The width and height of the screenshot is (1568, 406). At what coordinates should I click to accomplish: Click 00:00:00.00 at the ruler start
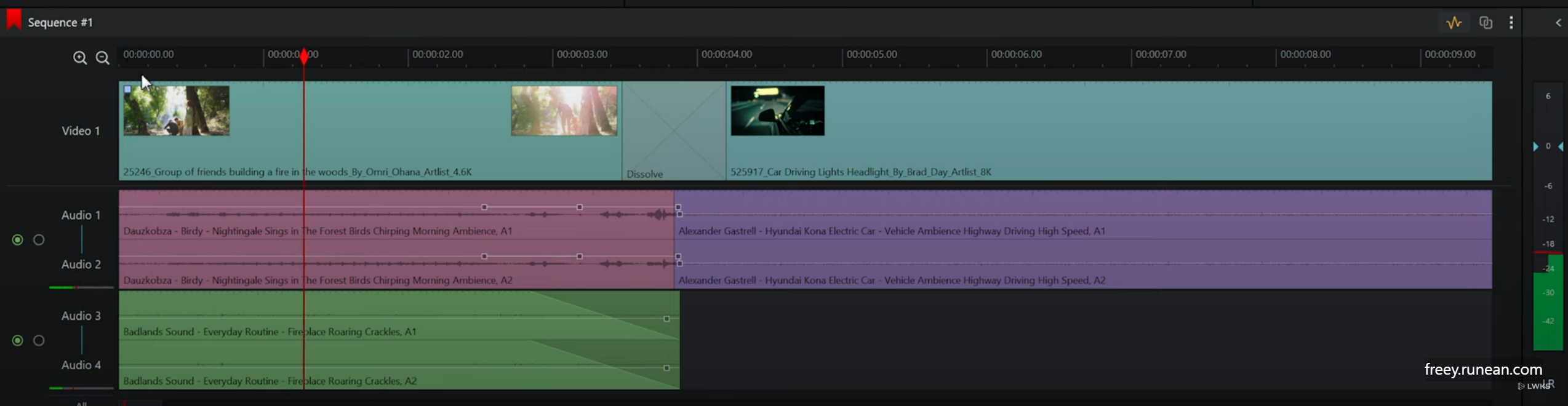148,54
